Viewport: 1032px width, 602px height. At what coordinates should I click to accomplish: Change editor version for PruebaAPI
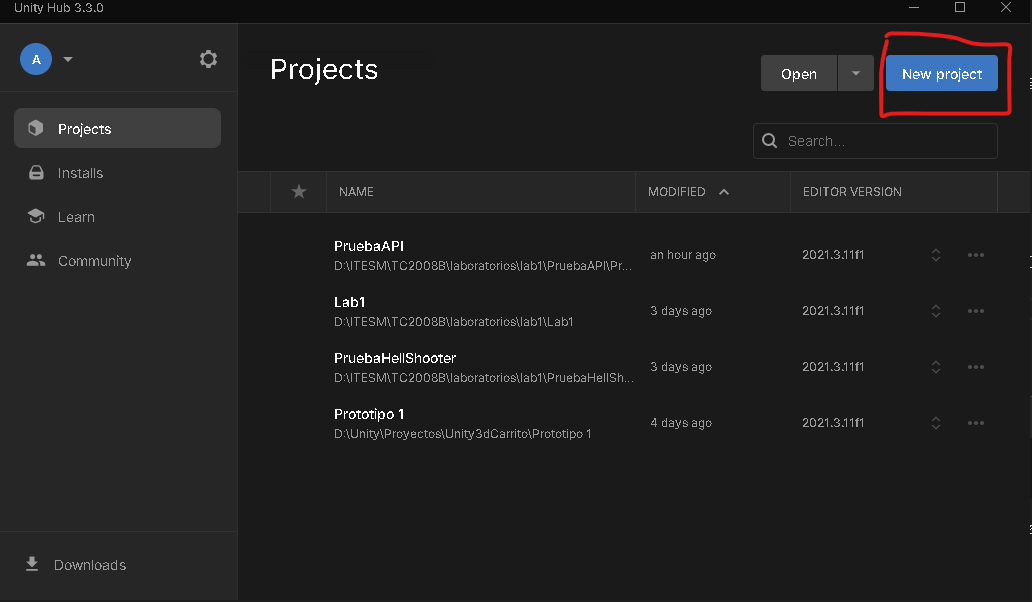pyautogui.click(x=936, y=255)
